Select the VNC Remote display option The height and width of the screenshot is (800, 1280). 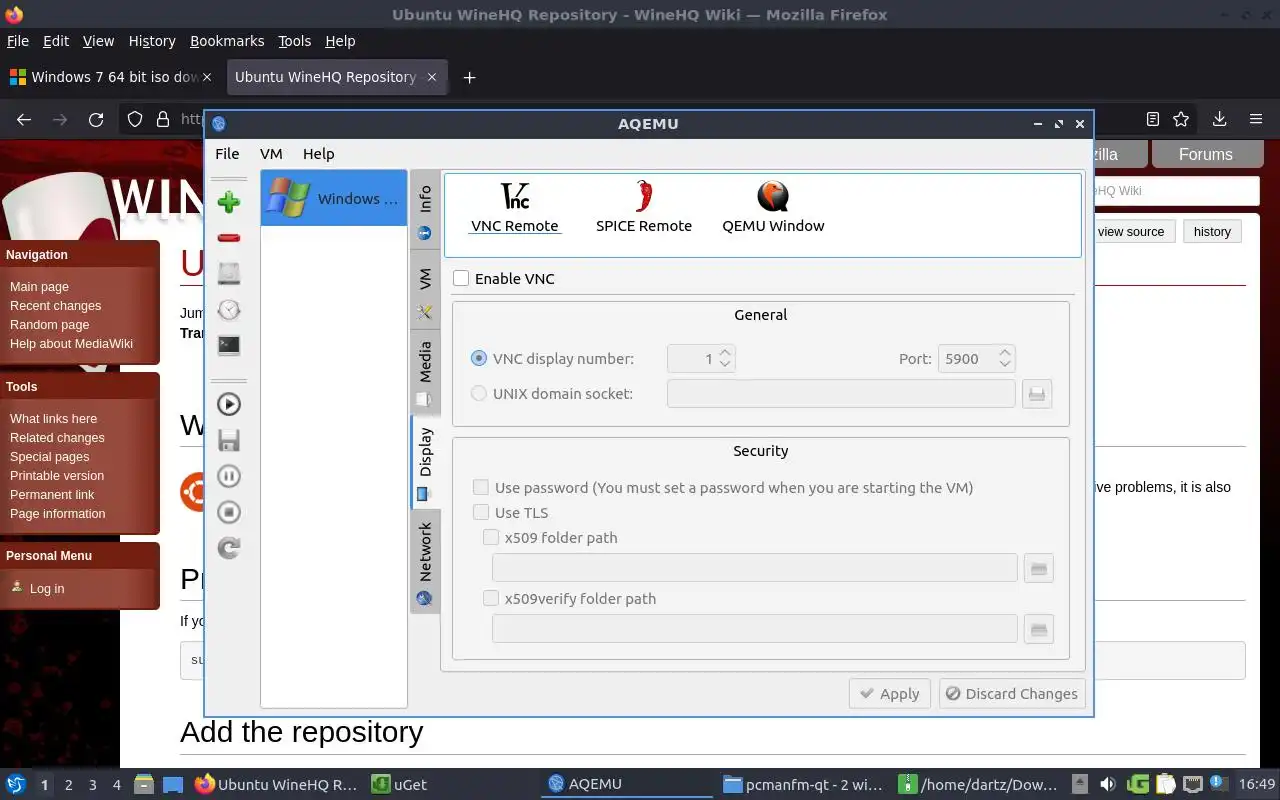(515, 207)
